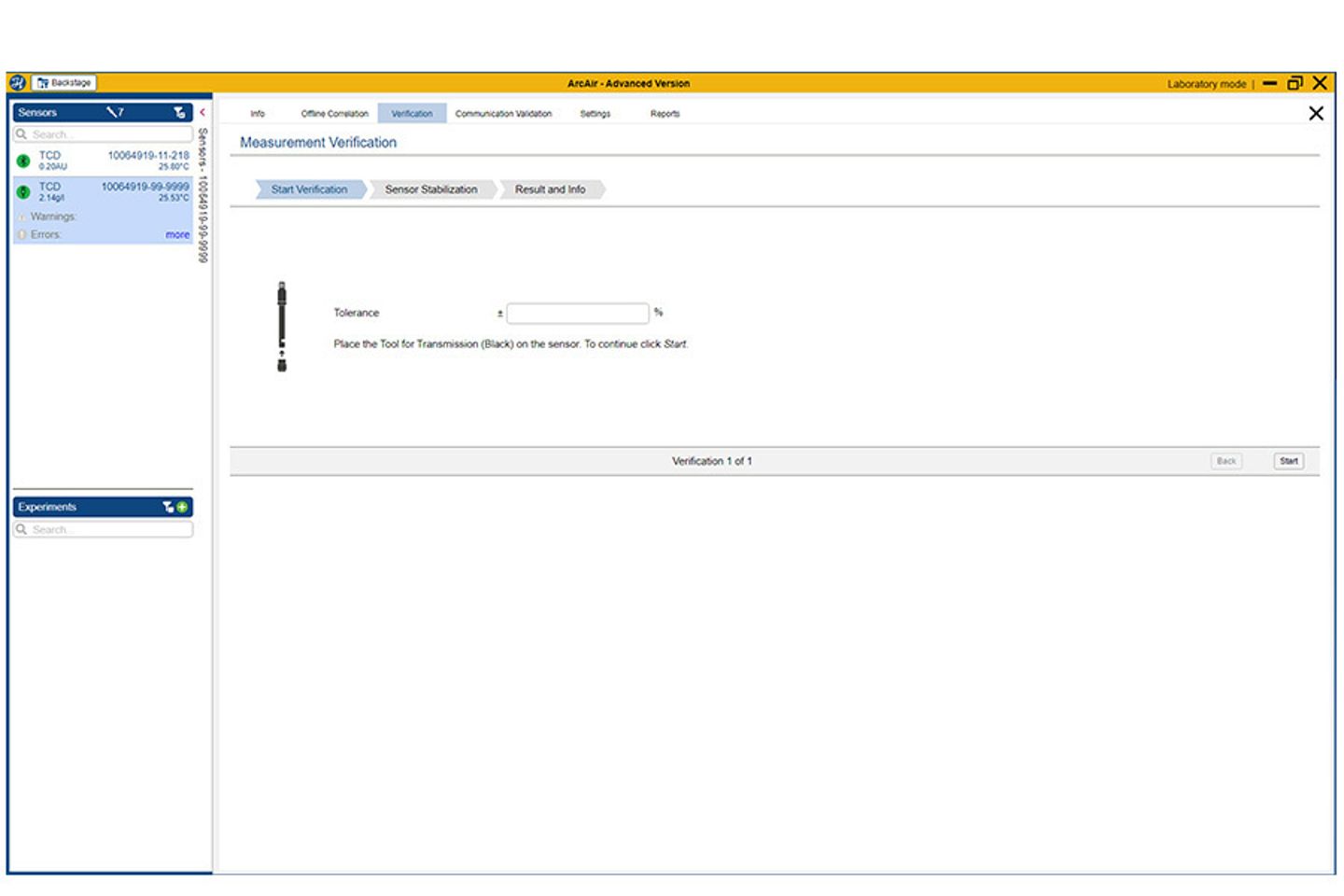Open the more link under Errors
This screenshot has height=896, width=1344.
pyautogui.click(x=177, y=235)
